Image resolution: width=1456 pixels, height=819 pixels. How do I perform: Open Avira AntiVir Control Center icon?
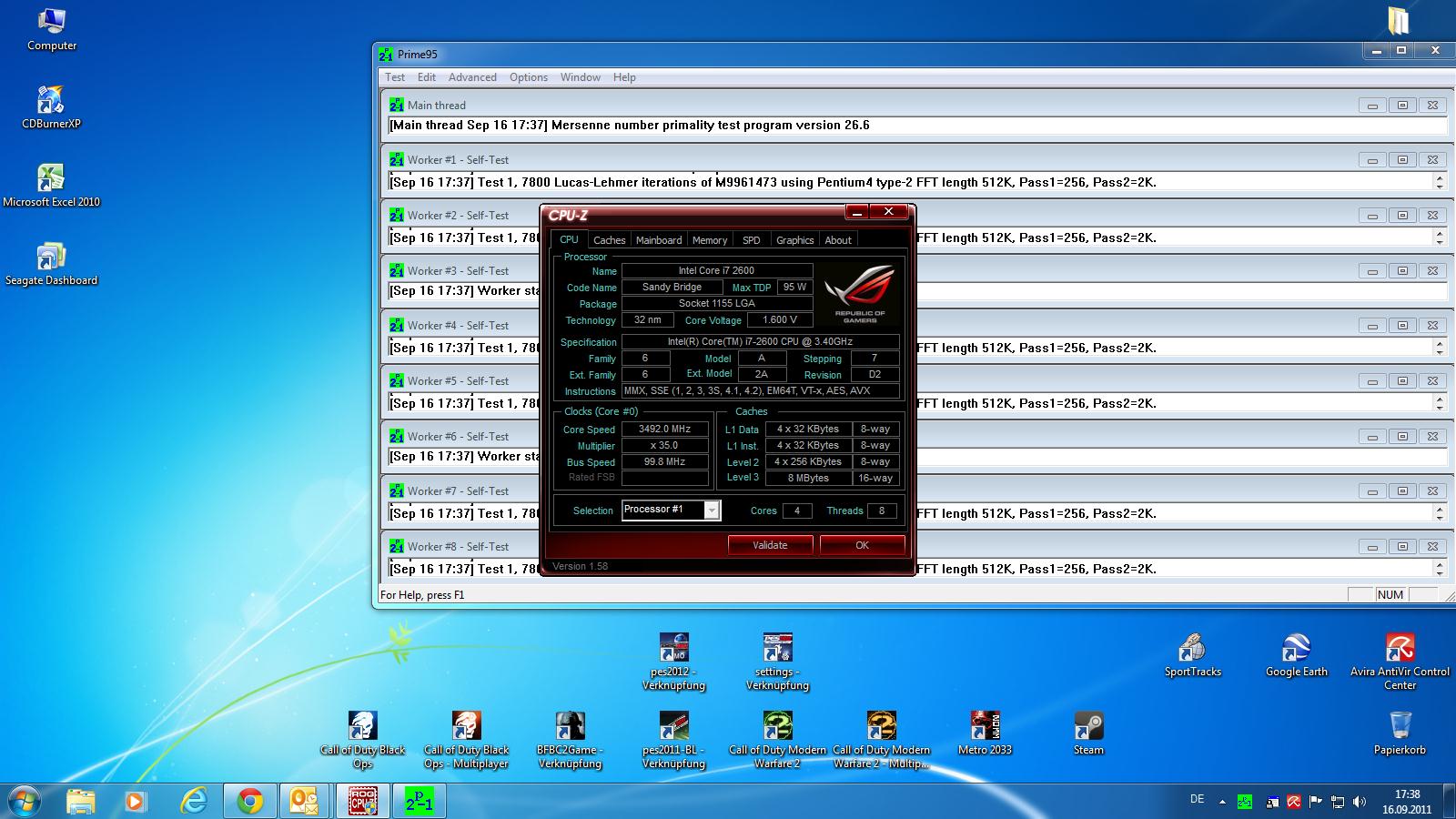tap(1400, 650)
